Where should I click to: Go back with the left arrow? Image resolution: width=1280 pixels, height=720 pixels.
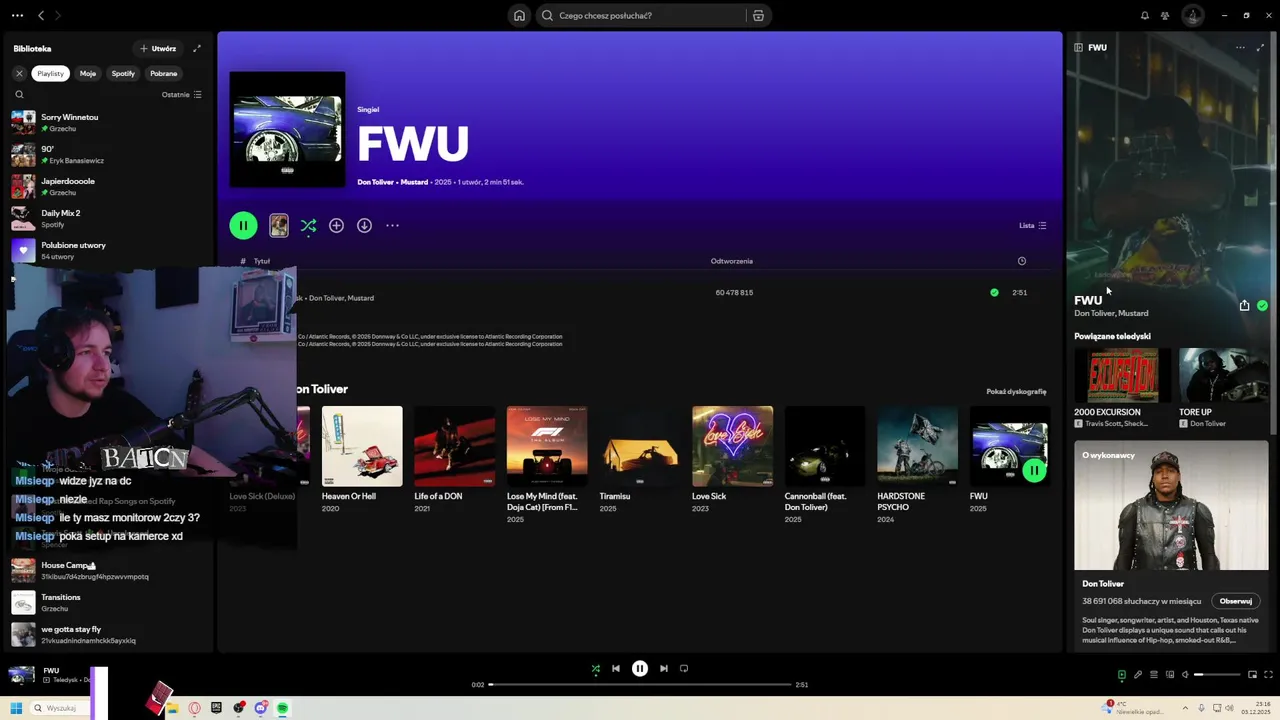point(41,15)
